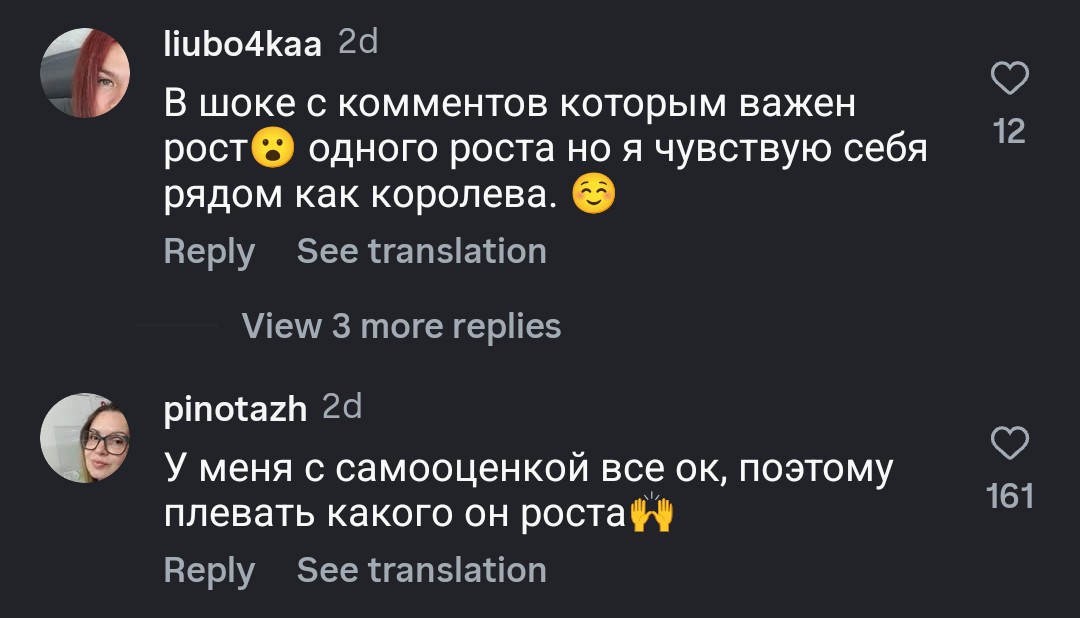
Task: Click the 12 likes count
Action: [x=1010, y=131]
